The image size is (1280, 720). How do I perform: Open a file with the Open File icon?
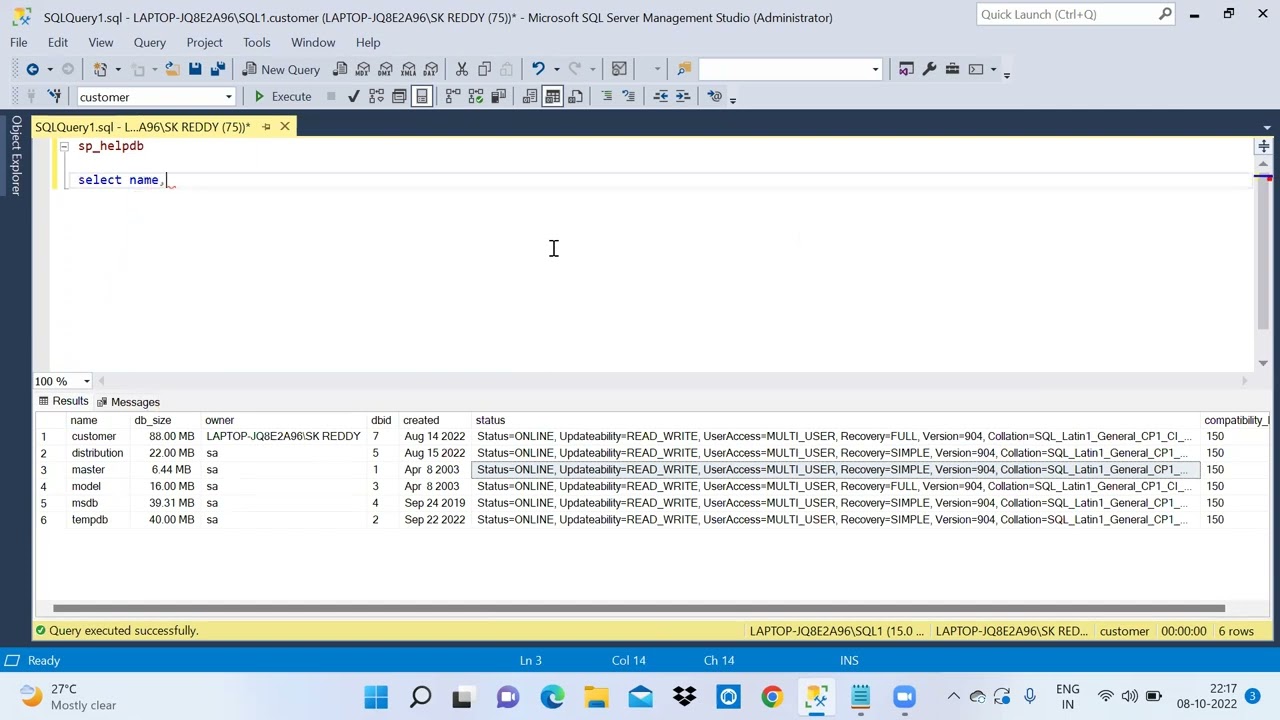(x=172, y=69)
